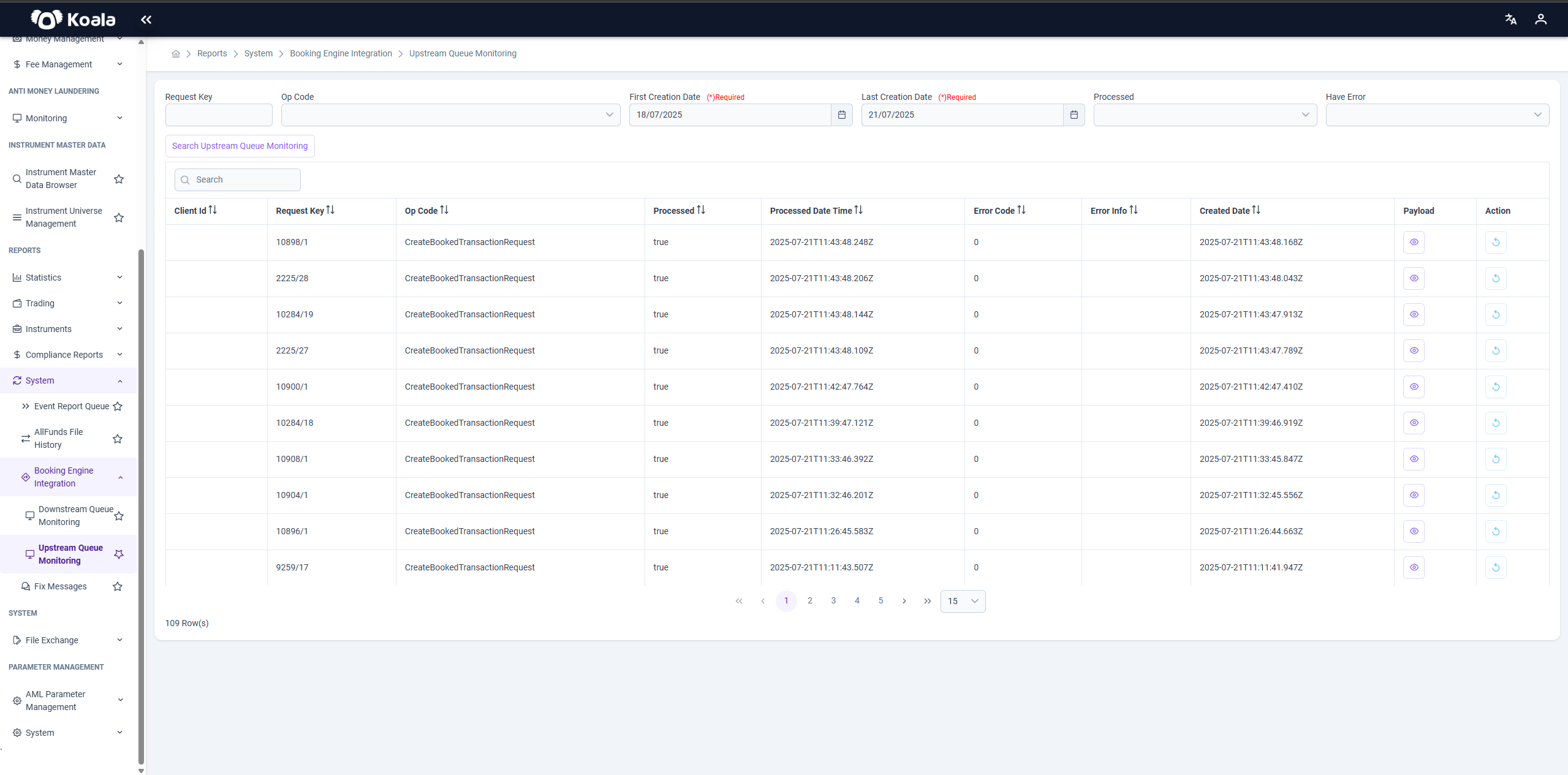Screen dimensions: 1568x775
Task: Click Search Upstream Queue Monitoring button
Action: [240, 146]
